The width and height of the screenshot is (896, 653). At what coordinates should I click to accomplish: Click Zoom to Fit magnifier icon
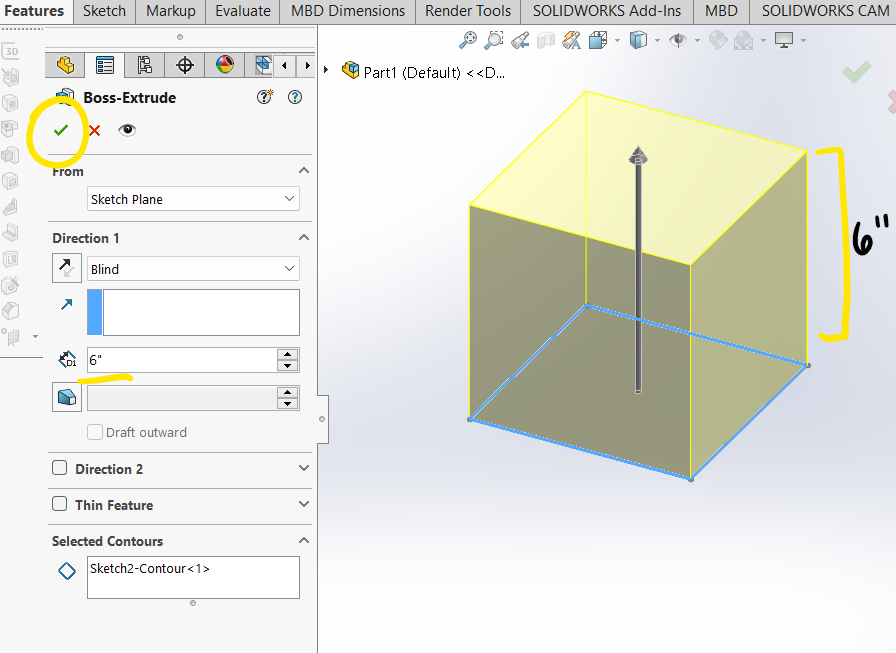[468, 40]
